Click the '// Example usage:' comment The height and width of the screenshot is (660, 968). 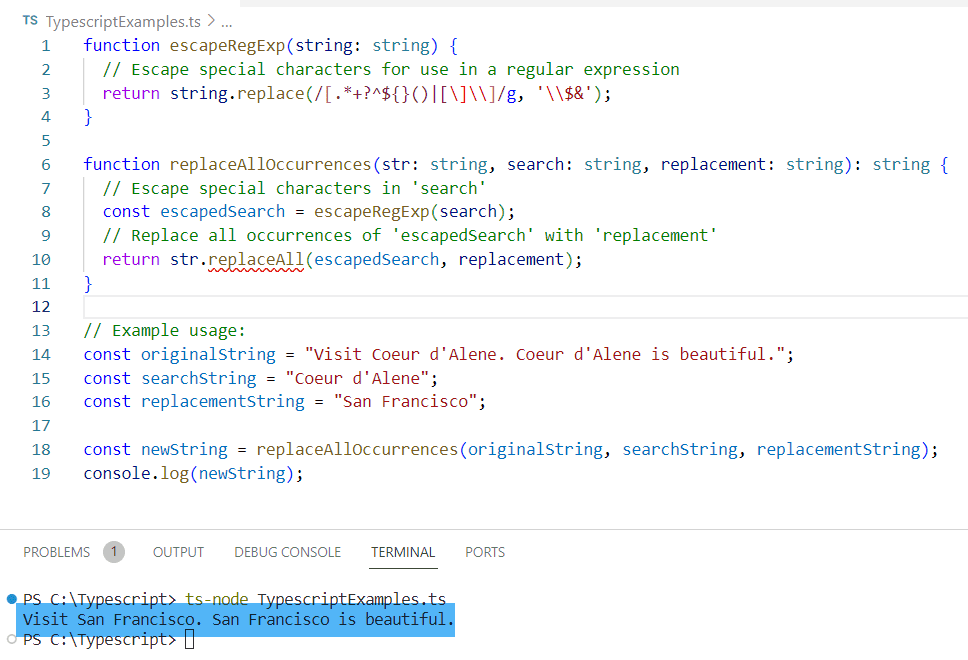pos(164,331)
